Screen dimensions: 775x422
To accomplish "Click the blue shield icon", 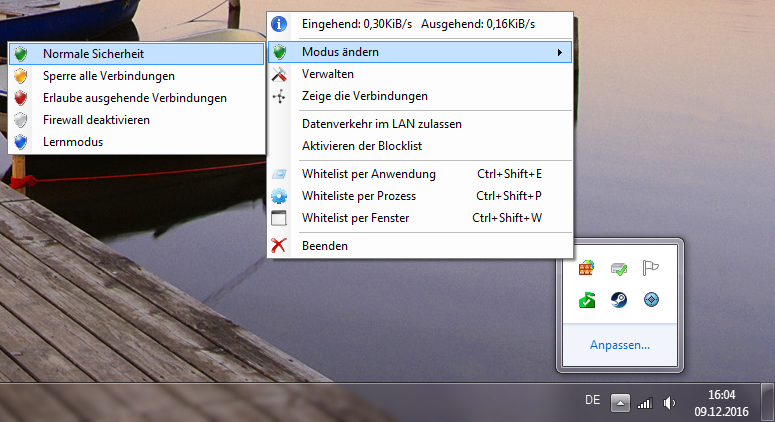I will (x=21, y=142).
